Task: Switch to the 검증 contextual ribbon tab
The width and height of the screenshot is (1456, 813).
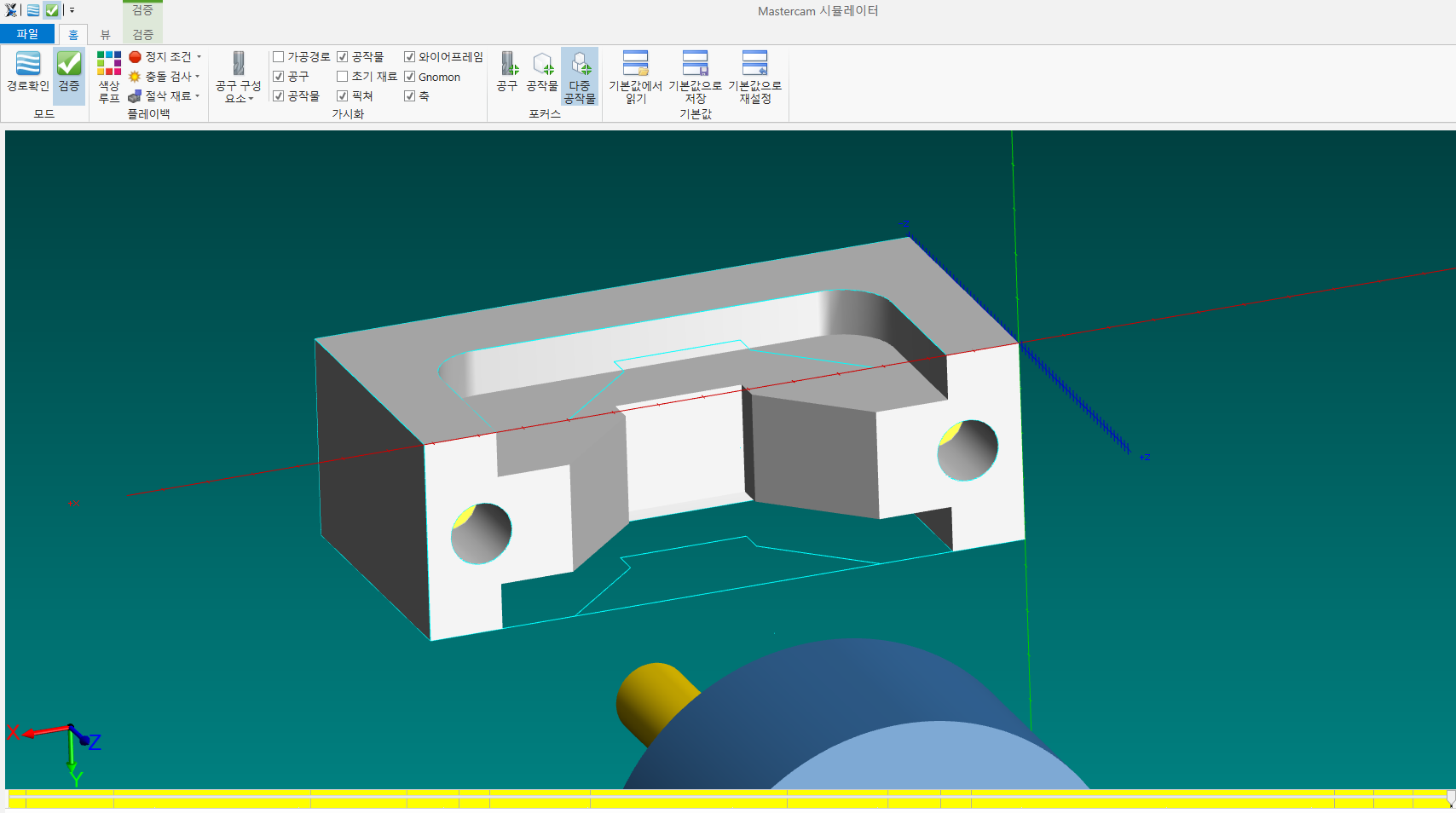Action: point(142,34)
